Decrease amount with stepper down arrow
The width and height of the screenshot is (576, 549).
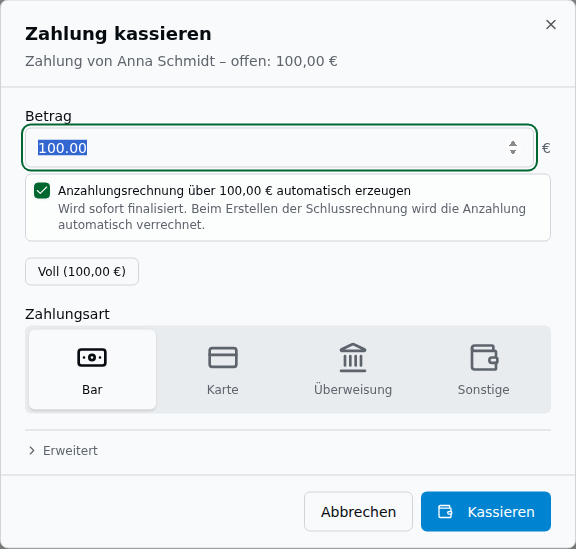pyautogui.click(x=513, y=151)
